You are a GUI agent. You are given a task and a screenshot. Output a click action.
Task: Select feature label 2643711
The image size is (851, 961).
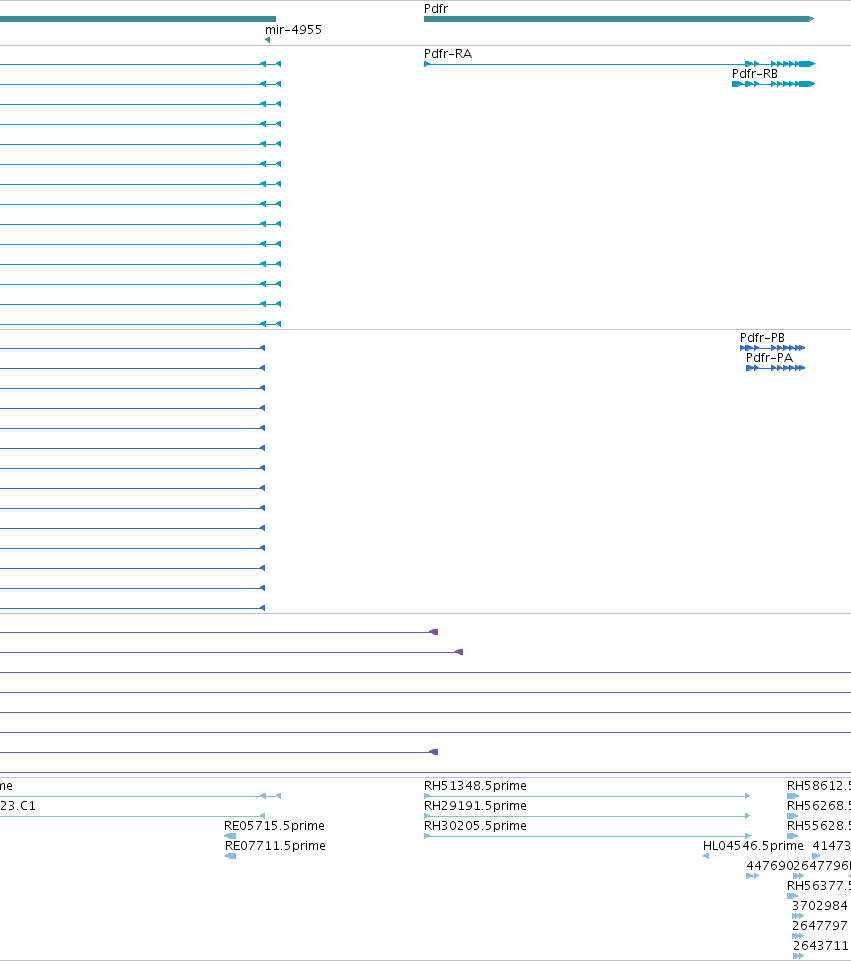pyautogui.click(x=820, y=946)
